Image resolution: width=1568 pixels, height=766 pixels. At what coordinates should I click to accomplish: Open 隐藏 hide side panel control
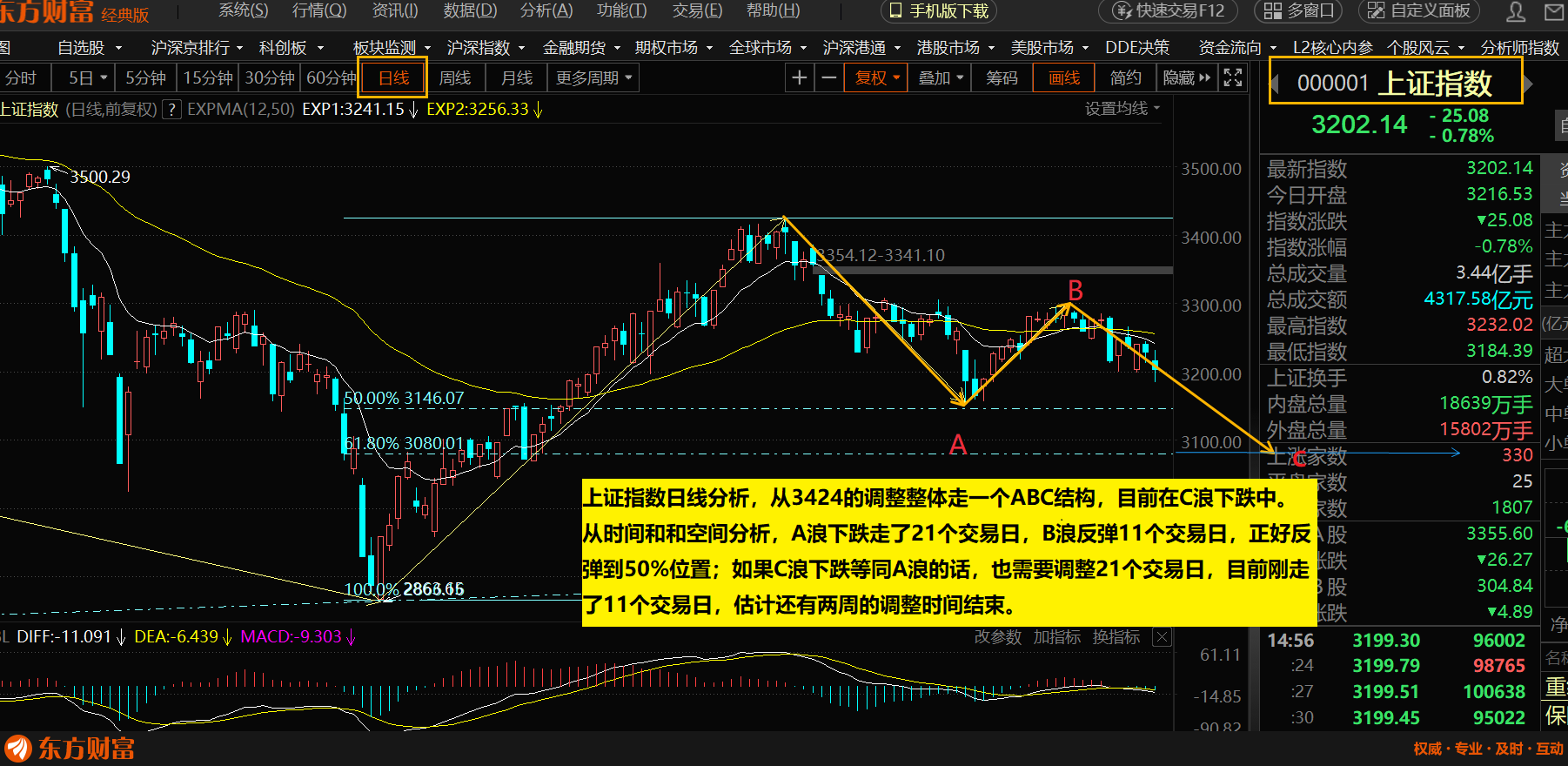pos(1186,78)
